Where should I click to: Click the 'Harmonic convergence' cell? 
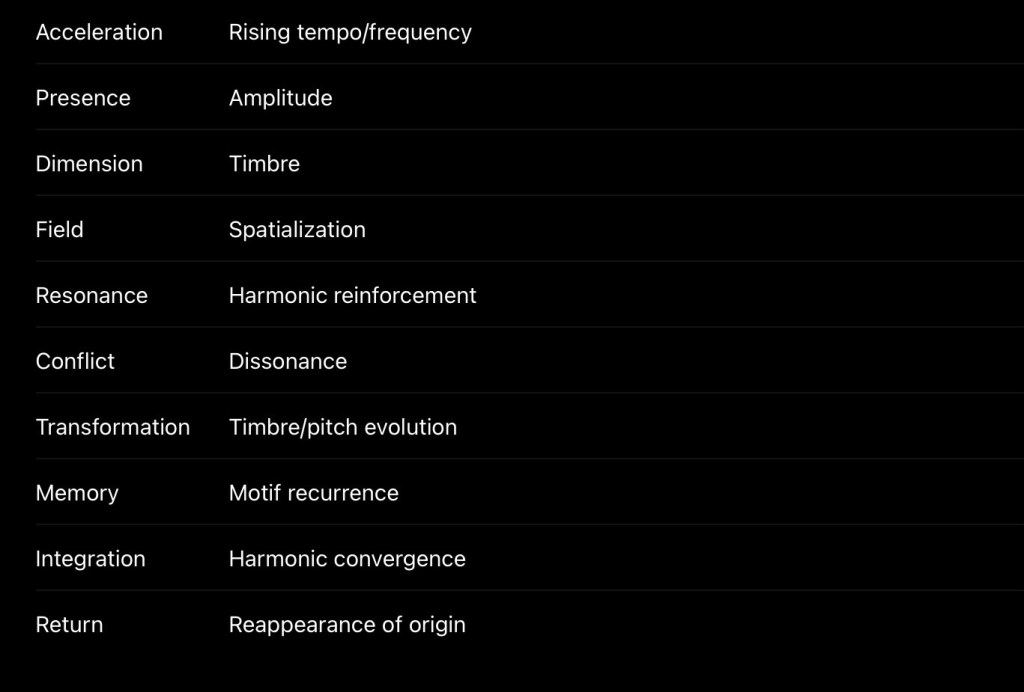click(x=347, y=559)
